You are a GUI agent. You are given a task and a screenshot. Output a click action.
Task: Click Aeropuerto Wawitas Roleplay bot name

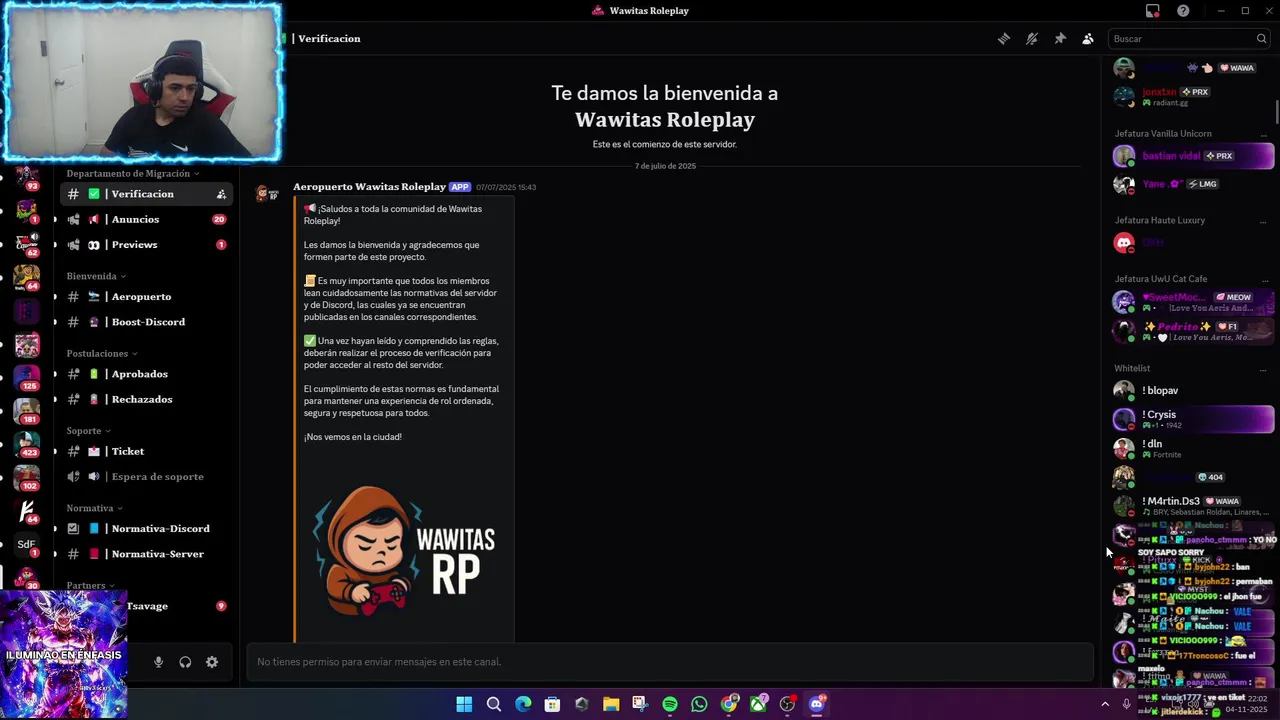pyautogui.click(x=369, y=187)
